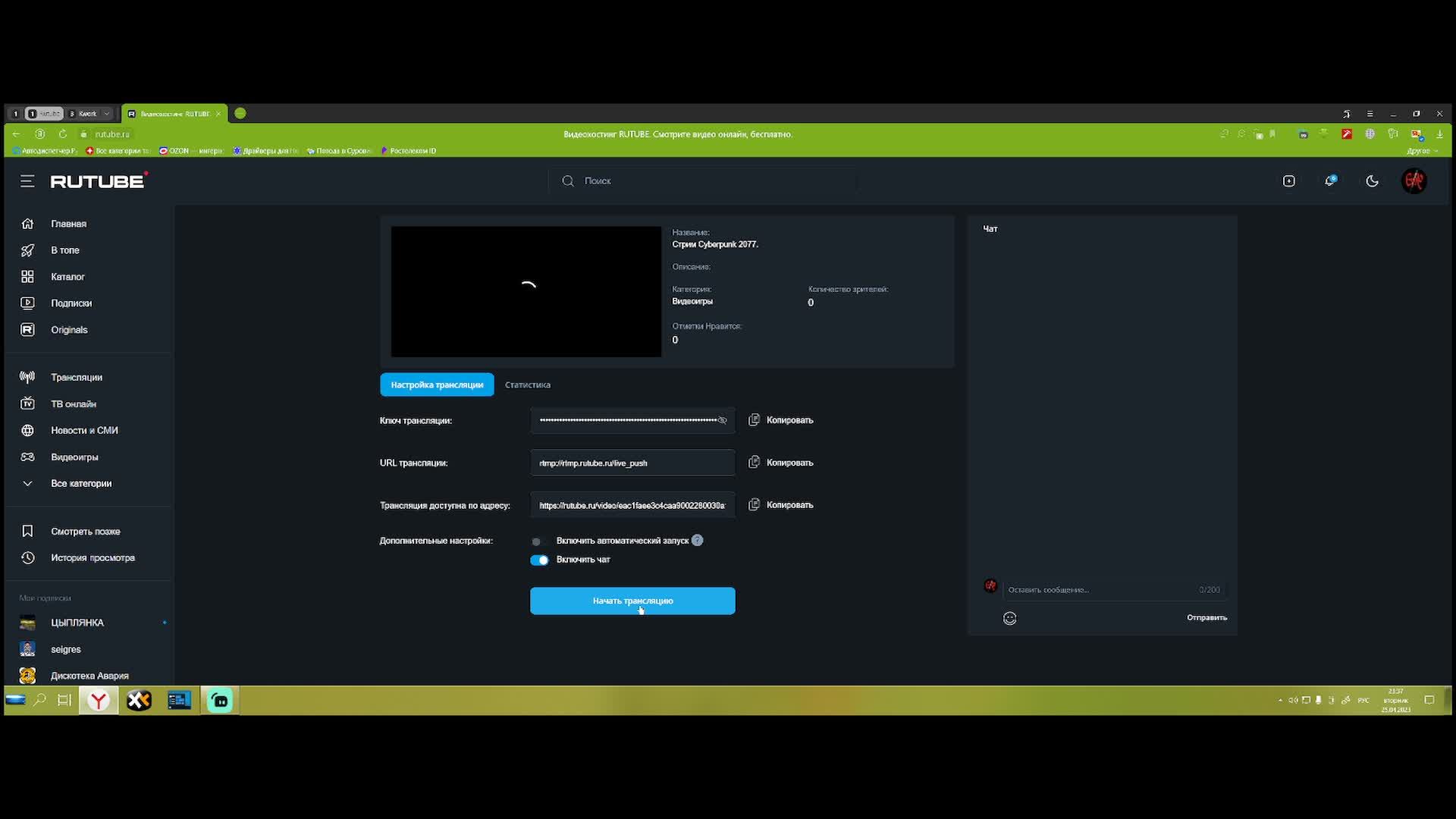The height and width of the screenshot is (819, 1456).
Task: Click Отправить in chat
Action: pos(1207,617)
